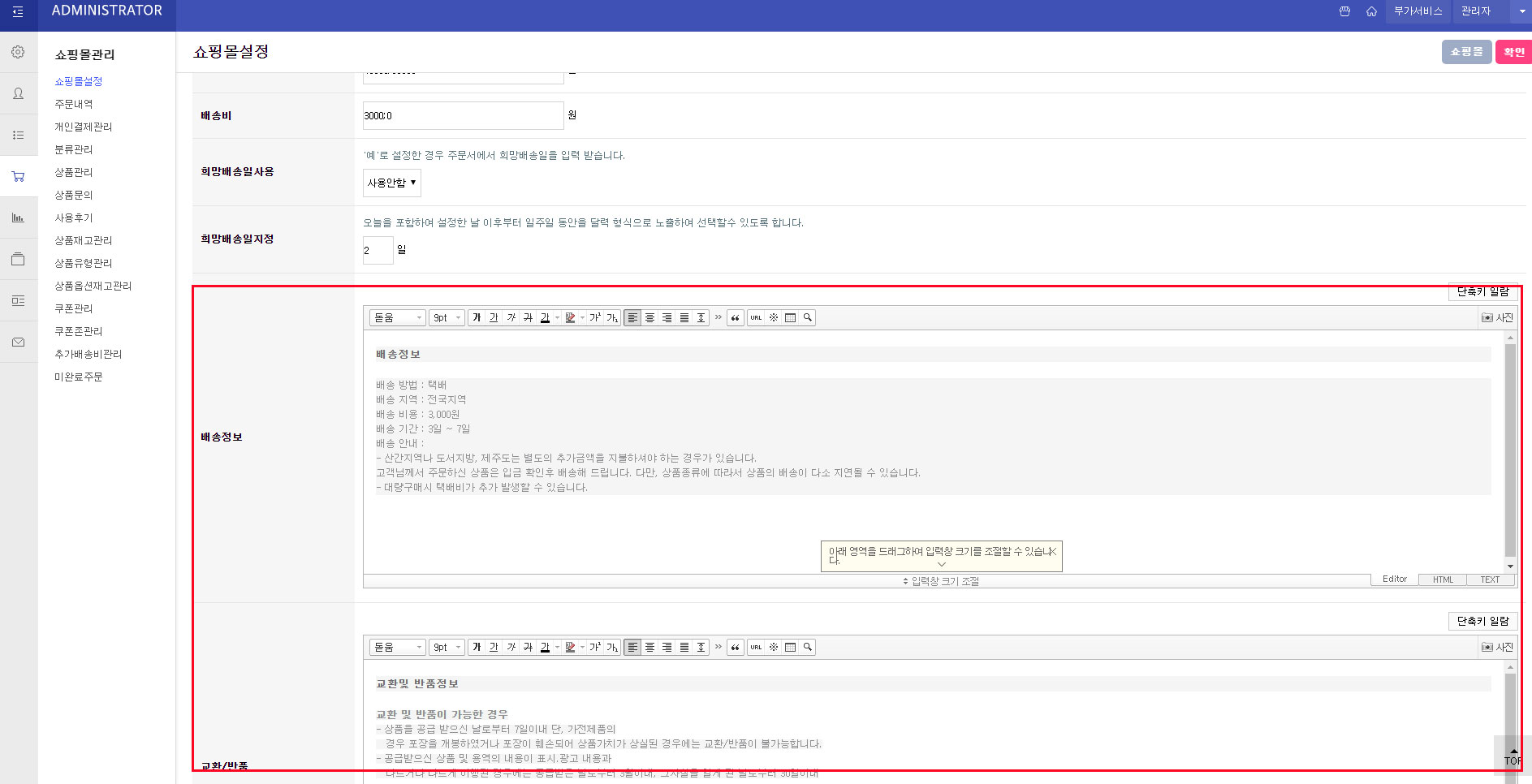1532x784 pixels.
Task: Align text left in 배송정보 editor
Action: pos(632,317)
